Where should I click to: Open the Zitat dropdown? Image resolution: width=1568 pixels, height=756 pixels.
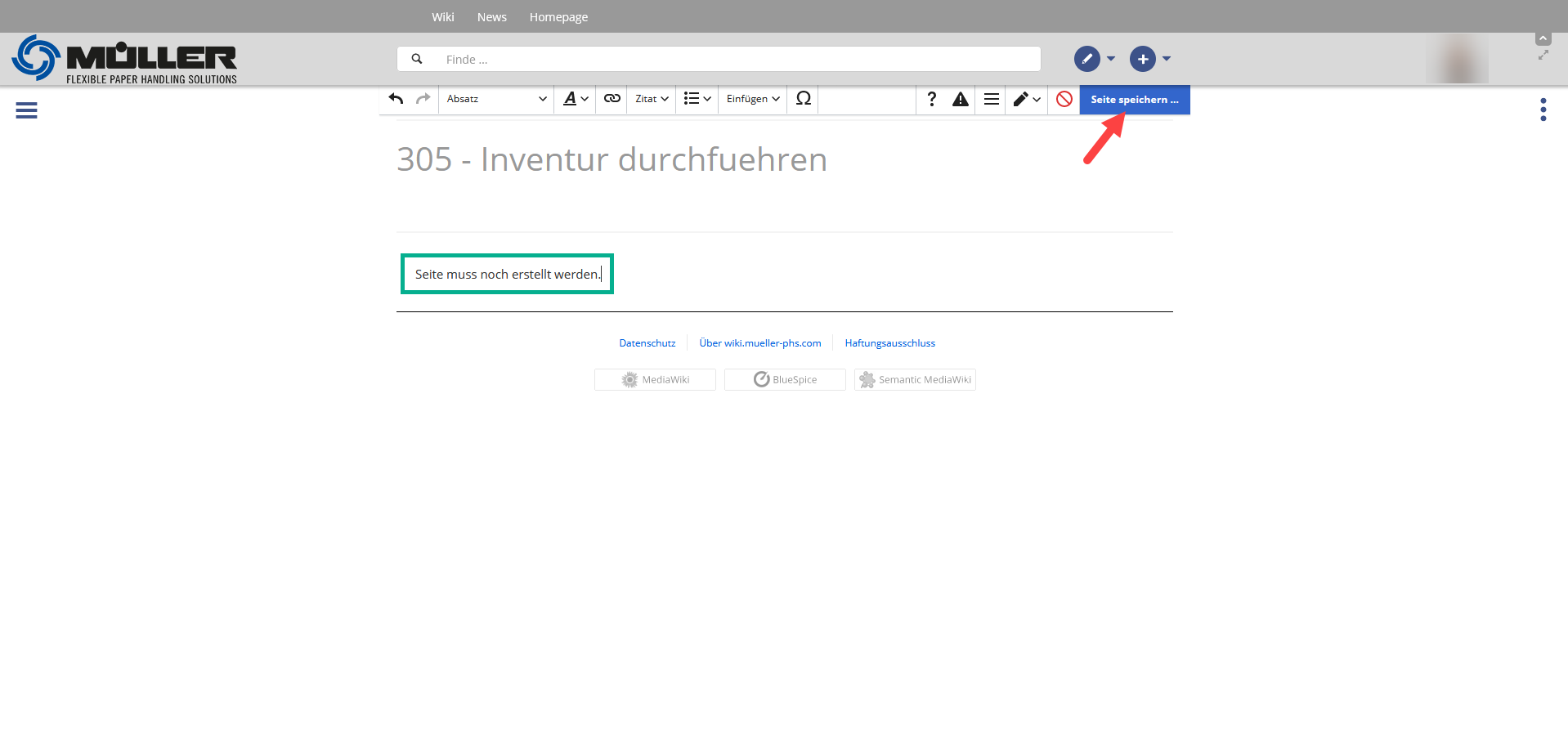[x=652, y=99]
